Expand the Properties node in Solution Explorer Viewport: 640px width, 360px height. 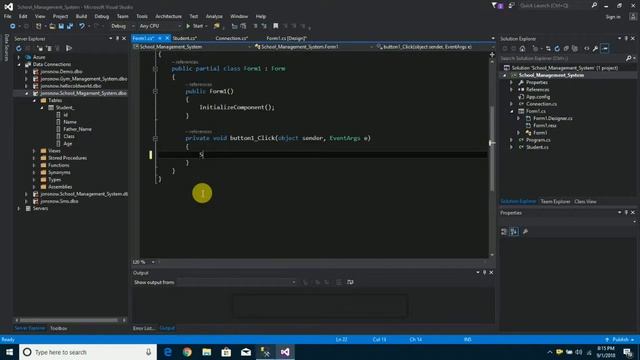[511, 82]
